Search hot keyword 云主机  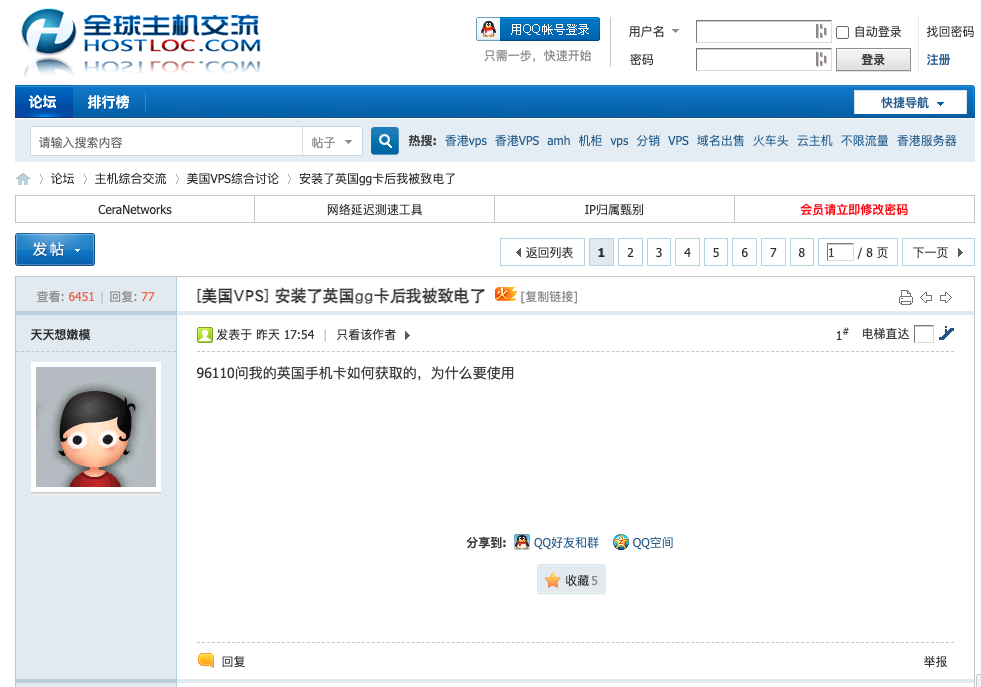(x=814, y=141)
